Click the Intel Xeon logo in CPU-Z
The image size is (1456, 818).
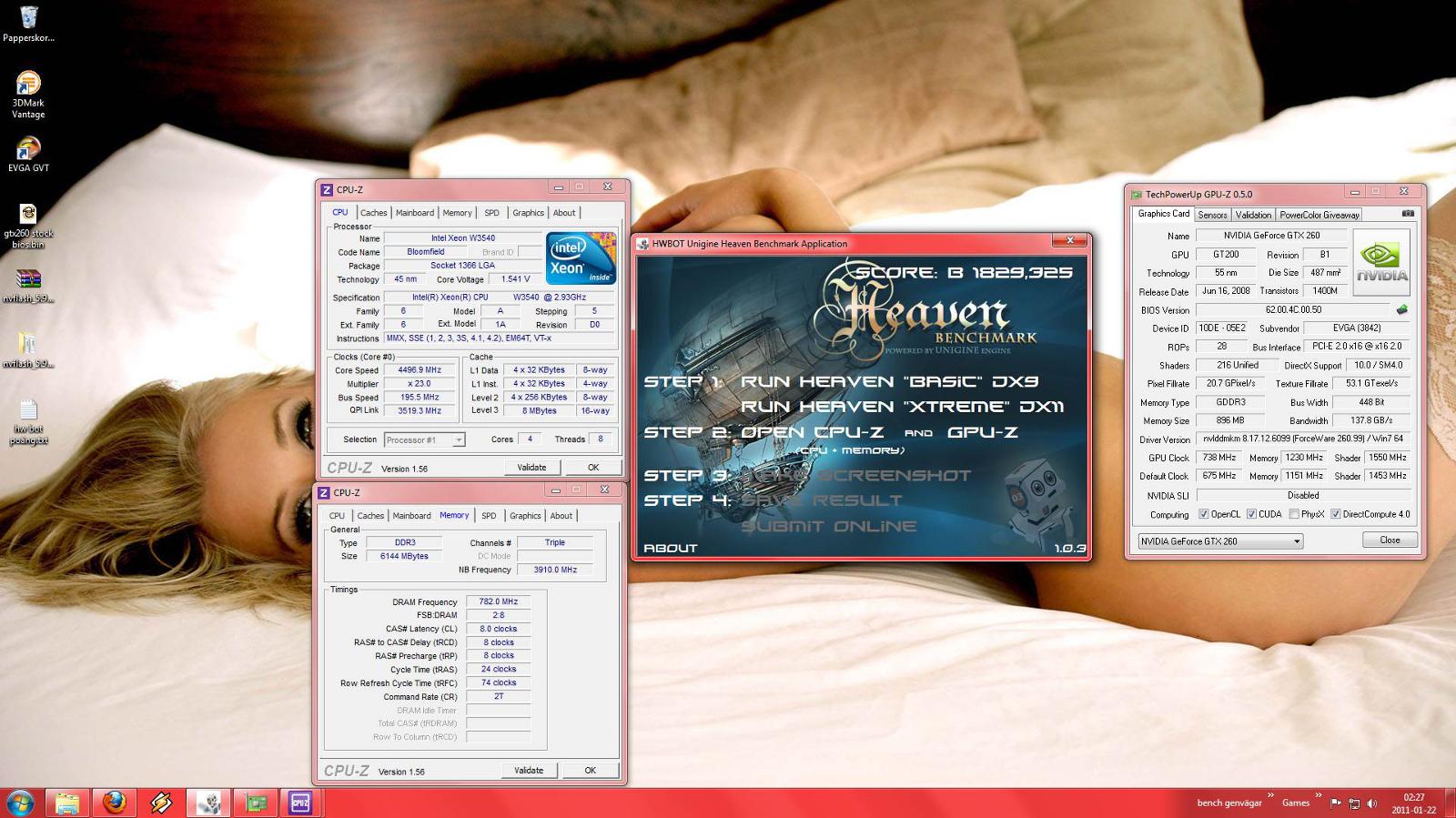[x=581, y=258]
